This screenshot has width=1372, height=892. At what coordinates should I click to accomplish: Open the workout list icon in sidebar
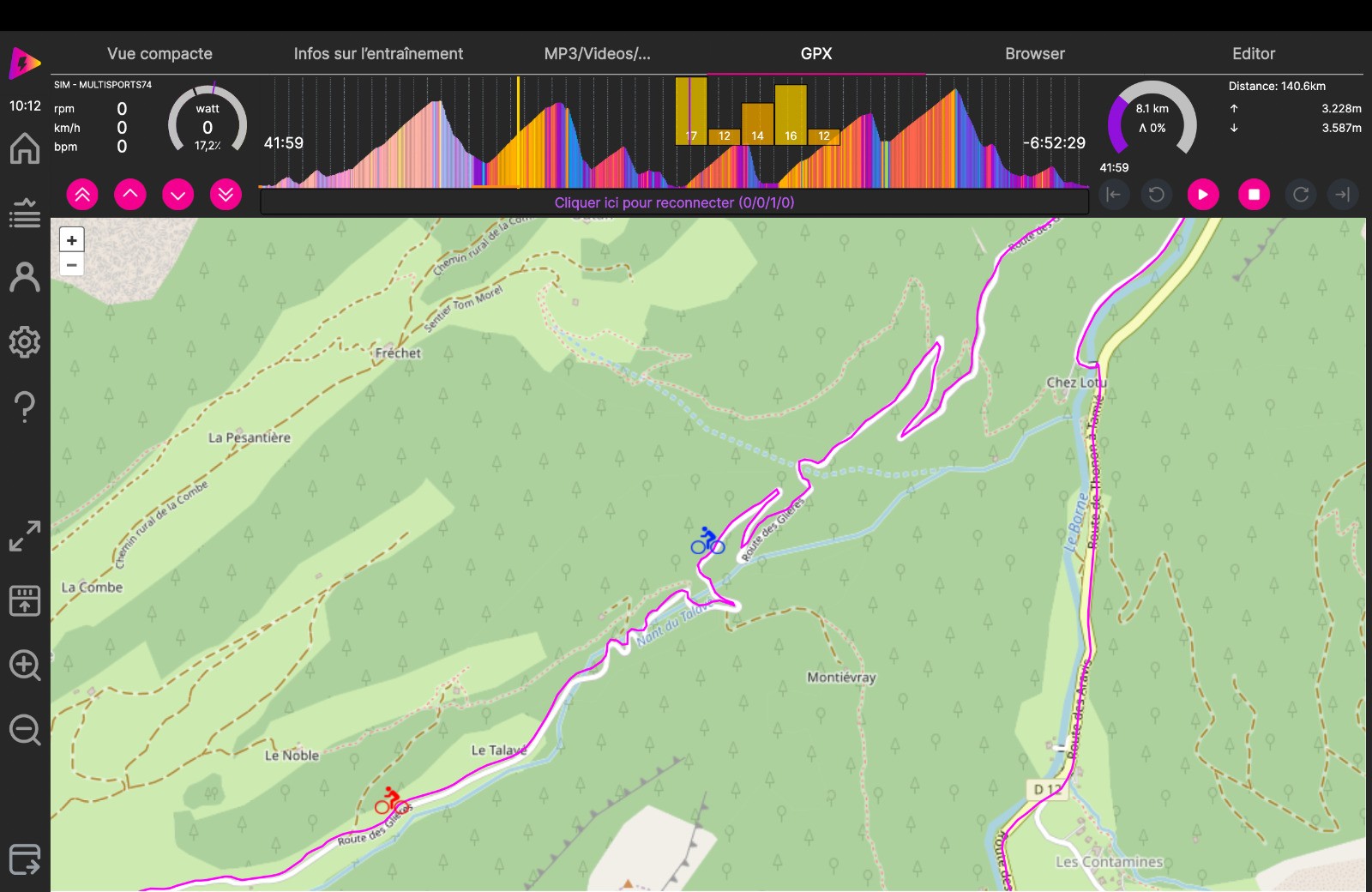click(x=25, y=213)
